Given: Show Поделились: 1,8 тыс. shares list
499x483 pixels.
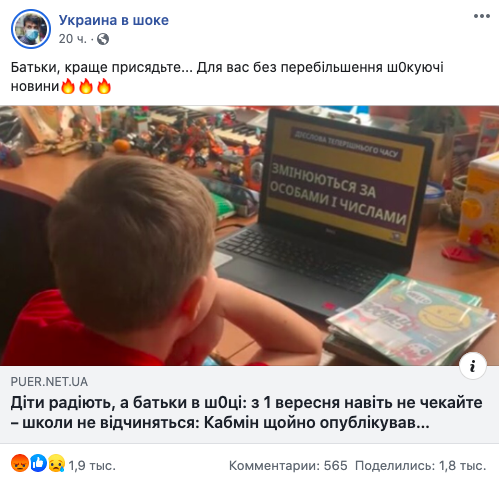Looking at the screenshot, I should pos(421,466).
